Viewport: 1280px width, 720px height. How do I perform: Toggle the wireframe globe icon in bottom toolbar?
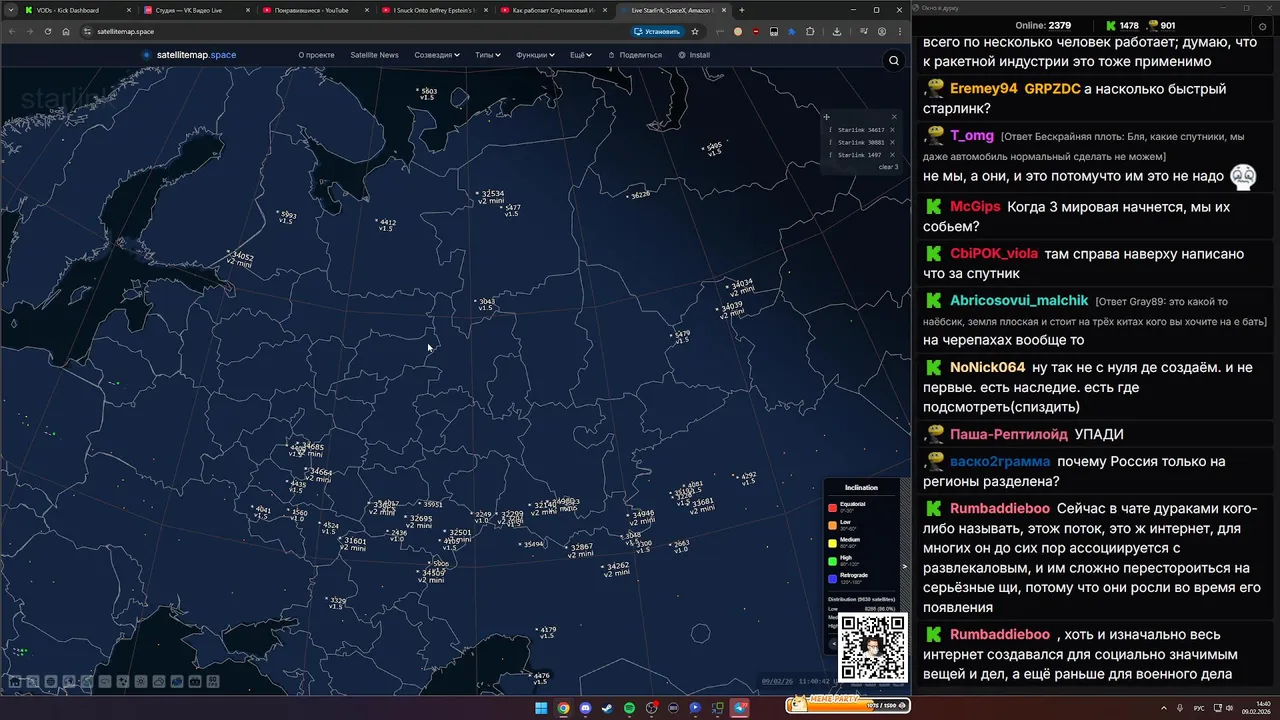pos(51,682)
